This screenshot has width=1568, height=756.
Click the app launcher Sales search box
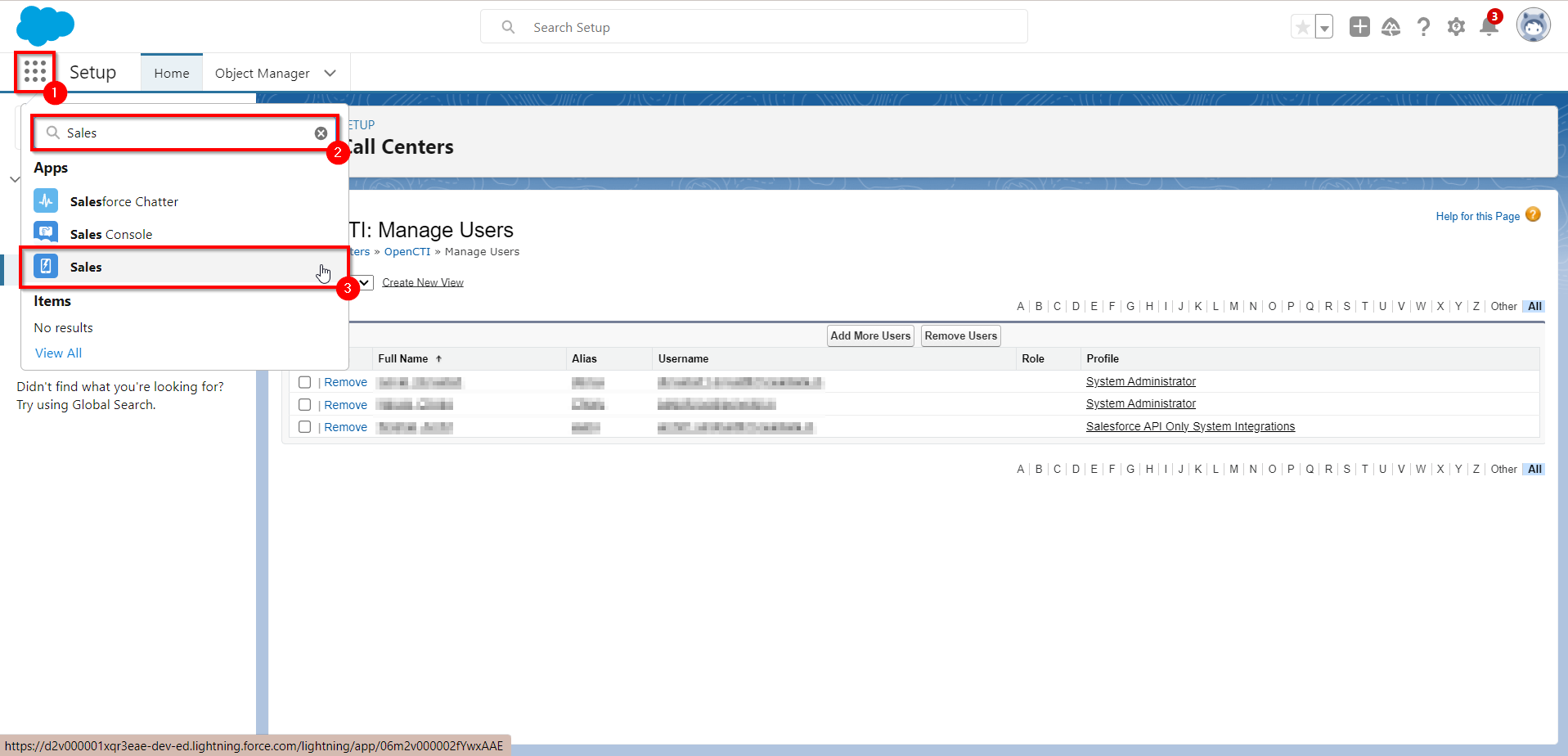click(186, 133)
